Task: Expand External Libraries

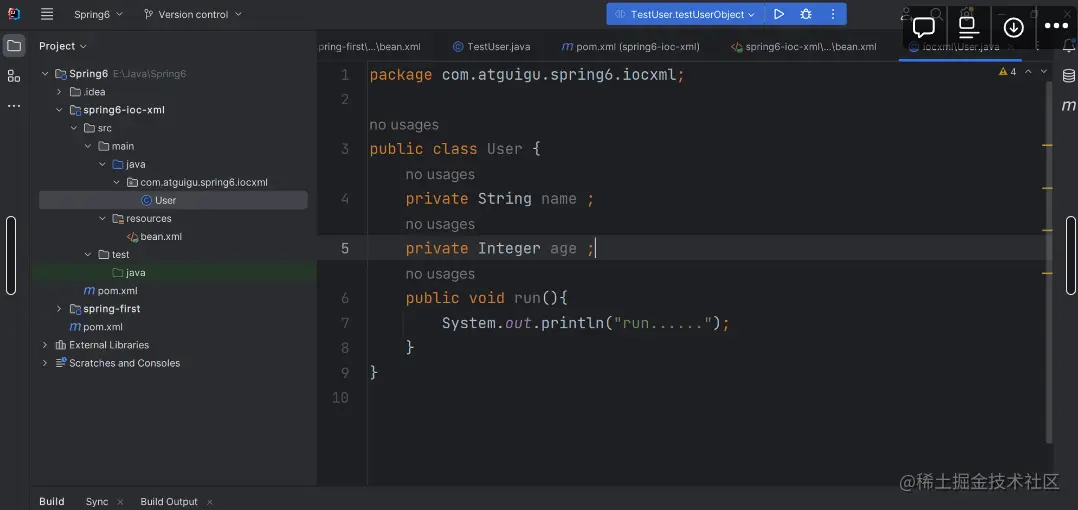Action: pos(45,345)
